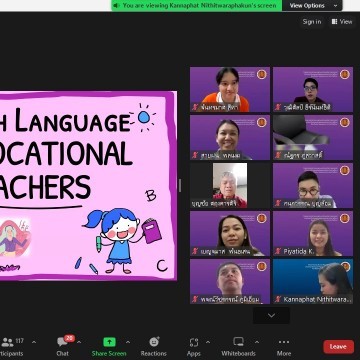
Task: Open the View Options dropdown
Action: 312,5
